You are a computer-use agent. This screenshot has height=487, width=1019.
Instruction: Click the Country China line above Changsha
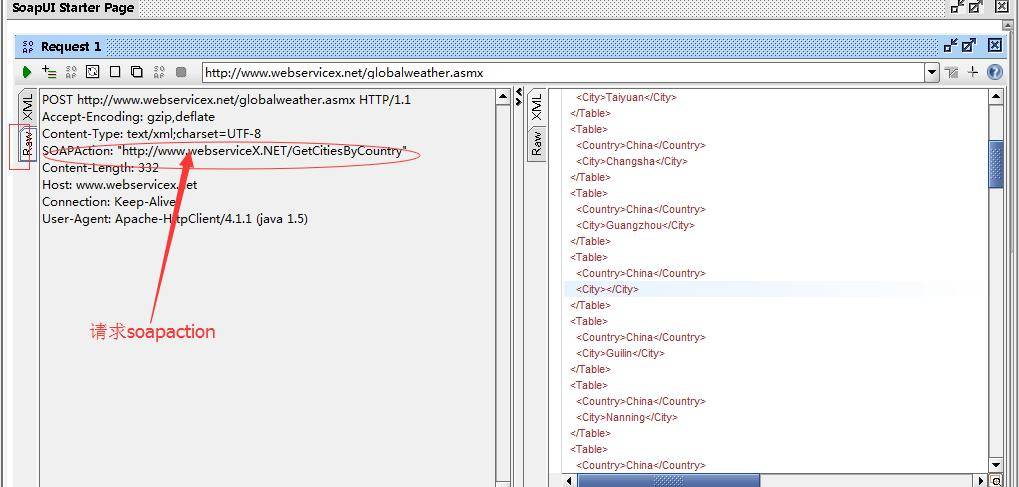point(641,145)
